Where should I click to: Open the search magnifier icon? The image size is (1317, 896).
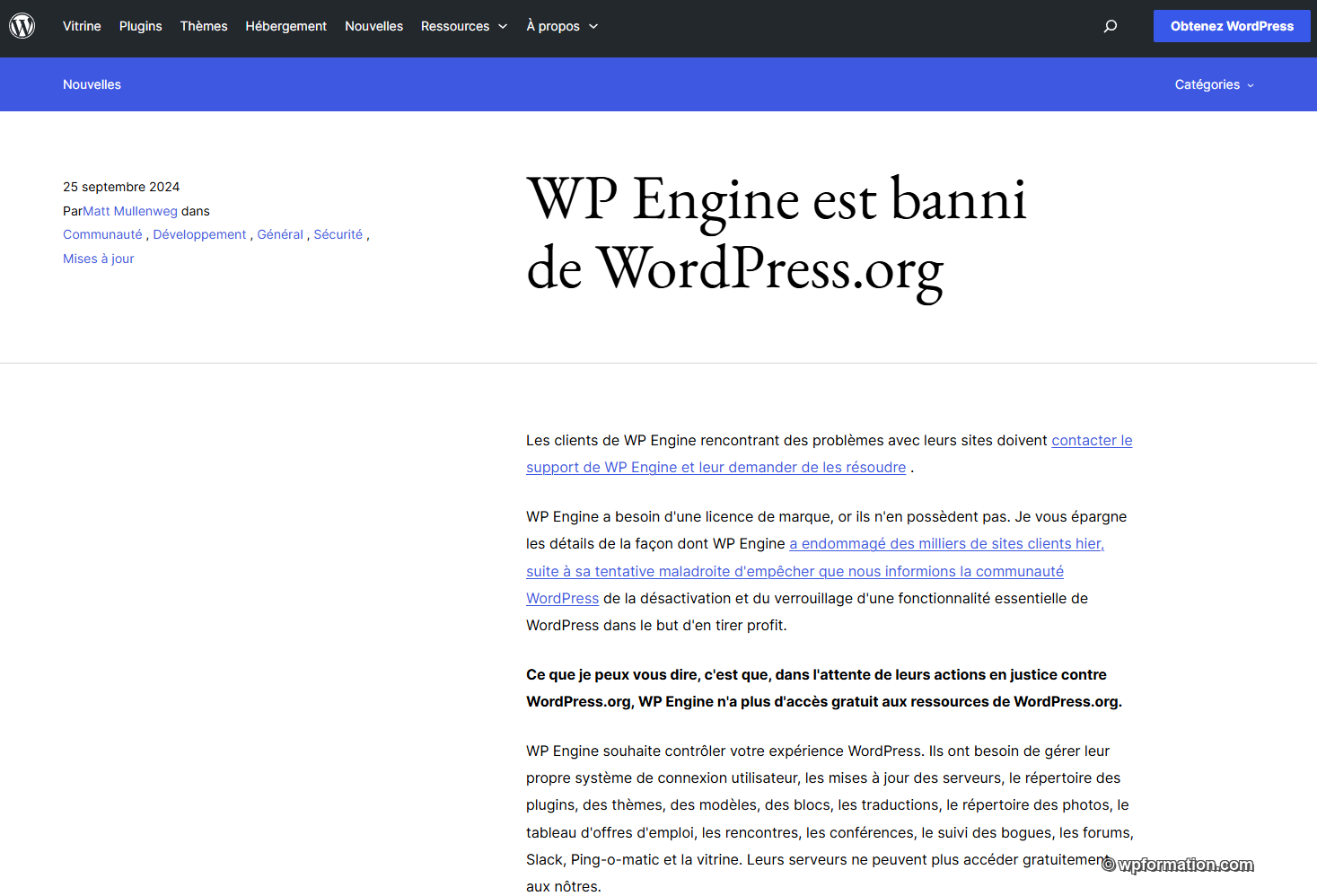[1111, 26]
